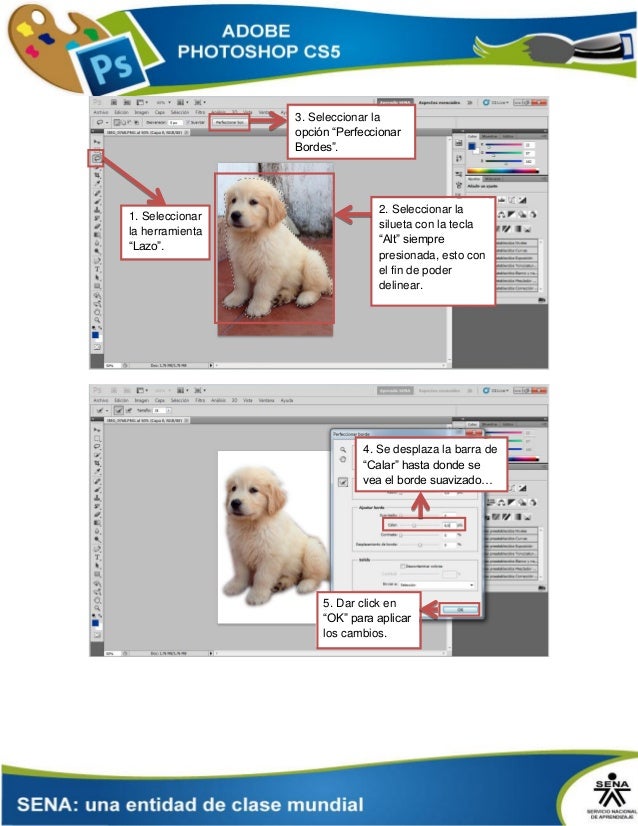Click the Zoom tool inside the Perfeccionar borde dialog
Viewport: 638px width, 826px height.
(x=342, y=450)
